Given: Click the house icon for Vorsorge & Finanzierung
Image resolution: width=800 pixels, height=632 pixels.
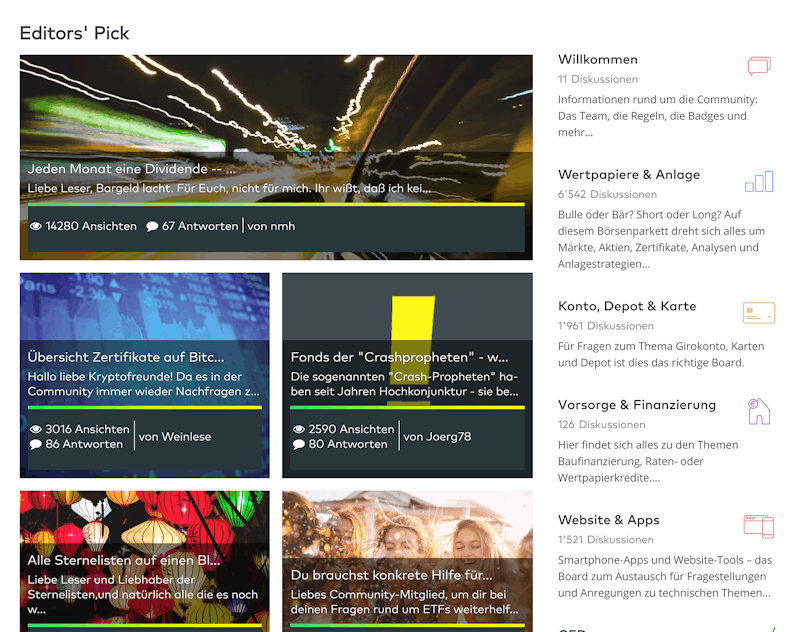Looking at the screenshot, I should point(759,411).
